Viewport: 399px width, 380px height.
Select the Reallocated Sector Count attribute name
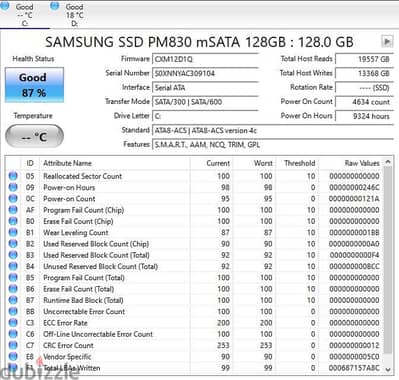(82, 176)
